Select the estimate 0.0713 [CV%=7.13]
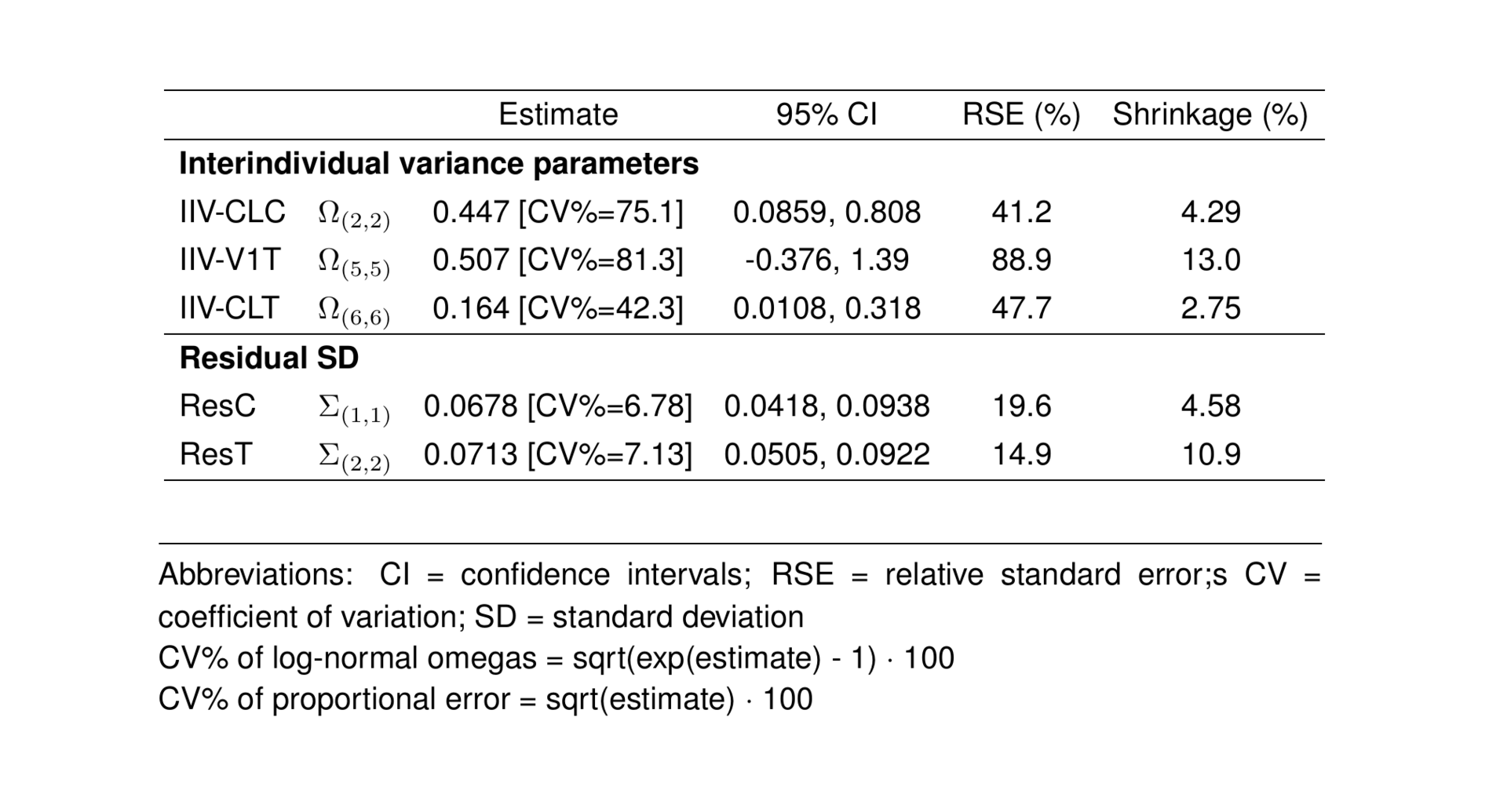This screenshot has height=812, width=1489. tap(558, 454)
